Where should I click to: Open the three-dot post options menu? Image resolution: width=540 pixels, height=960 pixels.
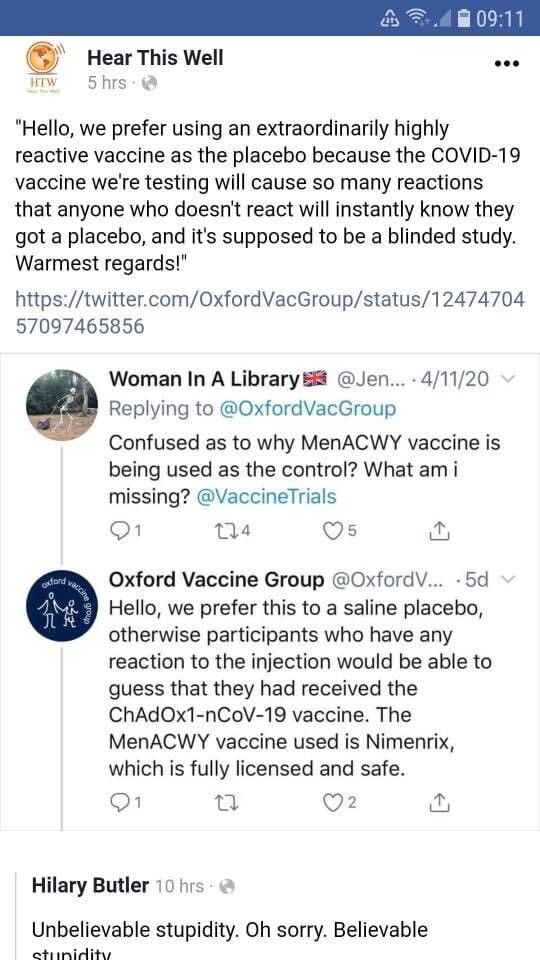tap(506, 63)
